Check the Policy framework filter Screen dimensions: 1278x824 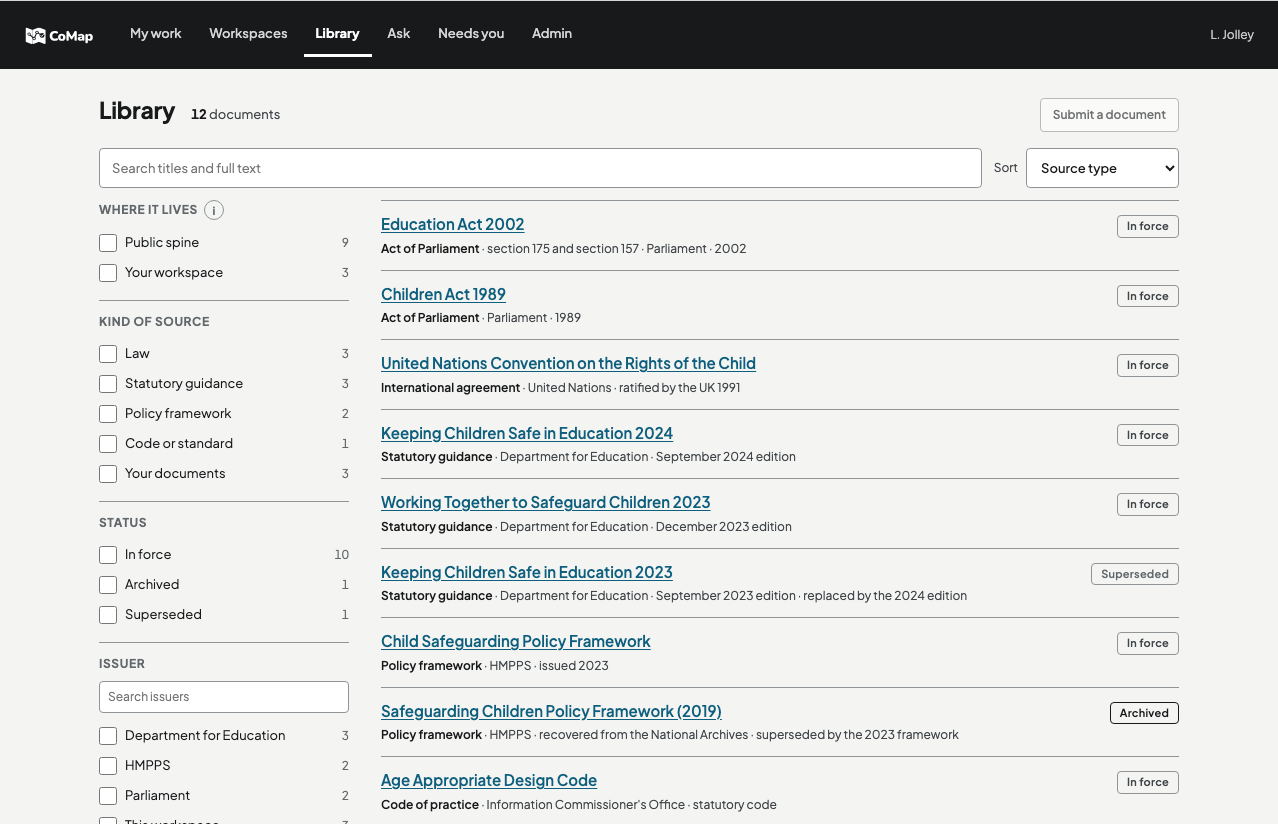point(108,414)
